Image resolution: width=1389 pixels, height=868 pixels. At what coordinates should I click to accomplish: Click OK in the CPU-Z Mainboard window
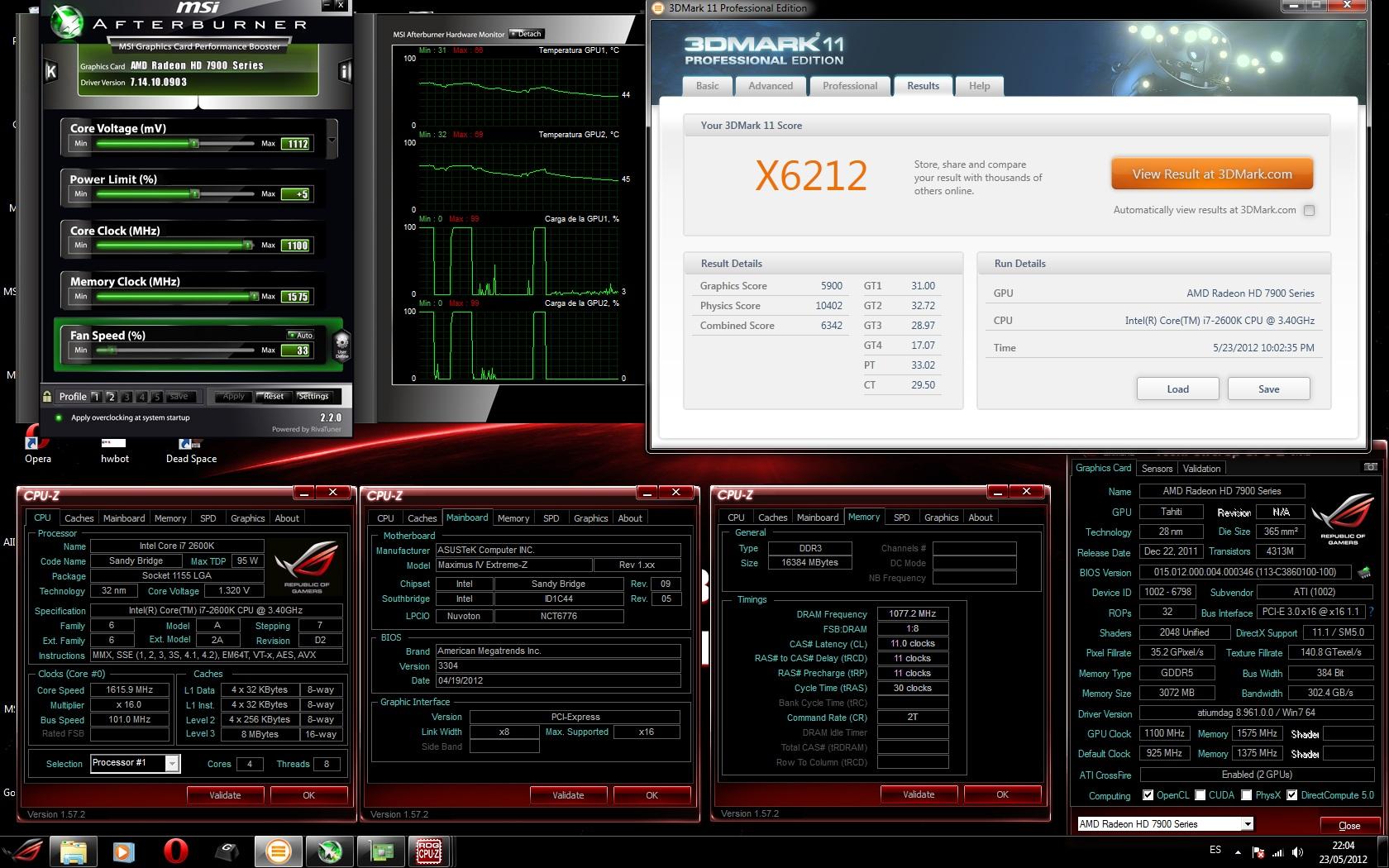pos(652,795)
